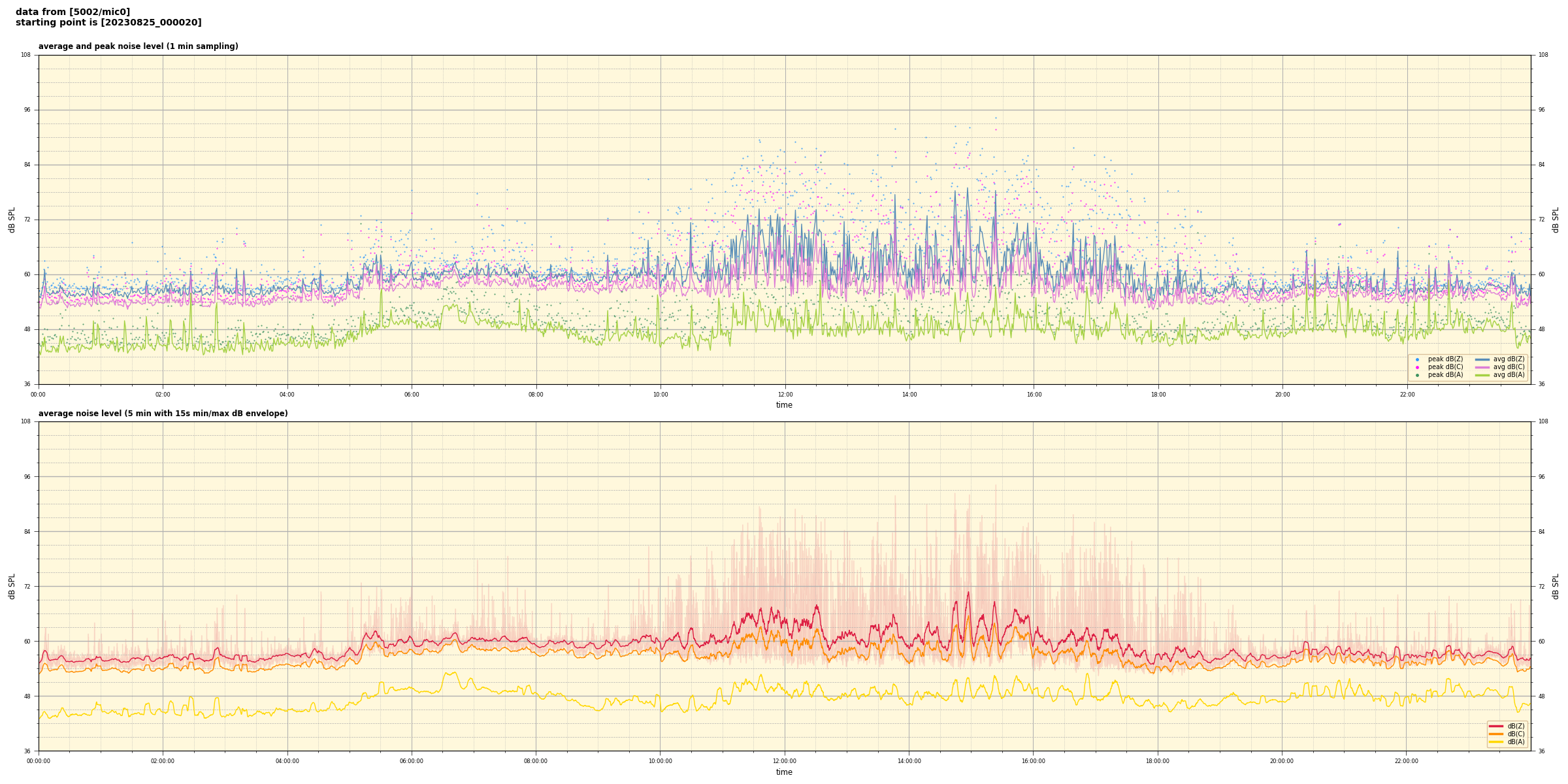1568x784 pixels.
Task: Click the peak dB(C) legend marker
Action: tap(1417, 367)
